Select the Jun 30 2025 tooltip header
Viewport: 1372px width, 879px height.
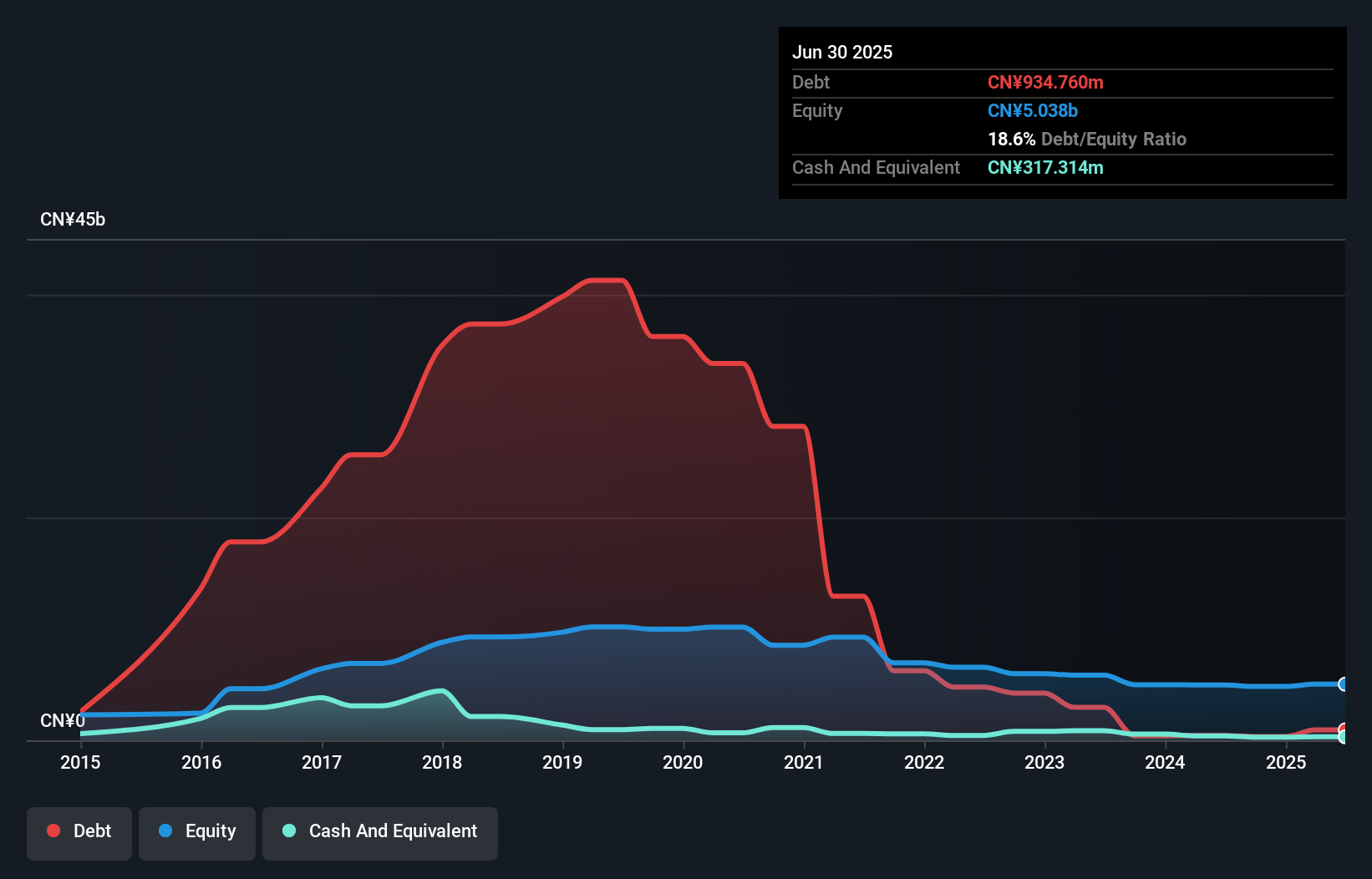pyautogui.click(x=842, y=52)
